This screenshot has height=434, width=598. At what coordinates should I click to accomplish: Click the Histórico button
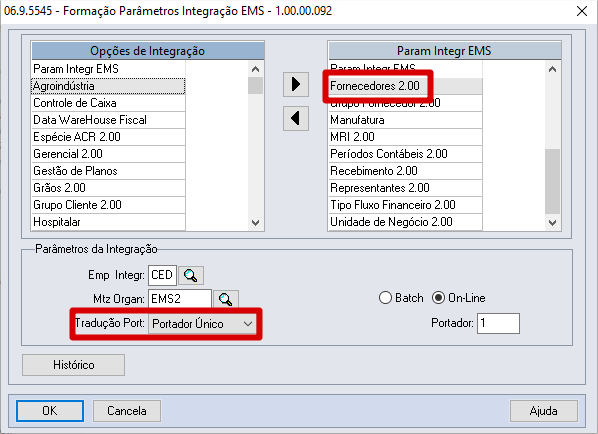pos(74,365)
